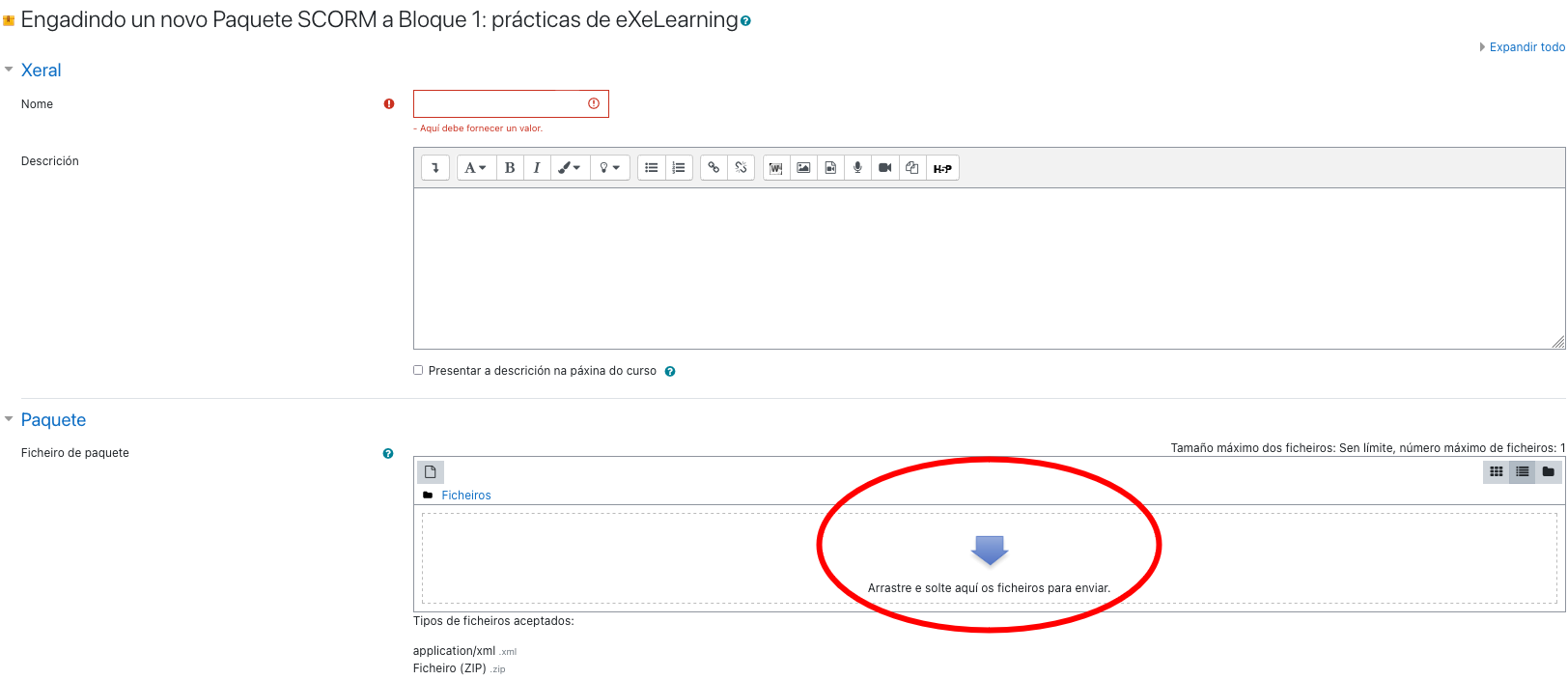Screen dimensions: 1568x680
Task: Open help for Ficheiro de paquete
Action: (x=388, y=454)
